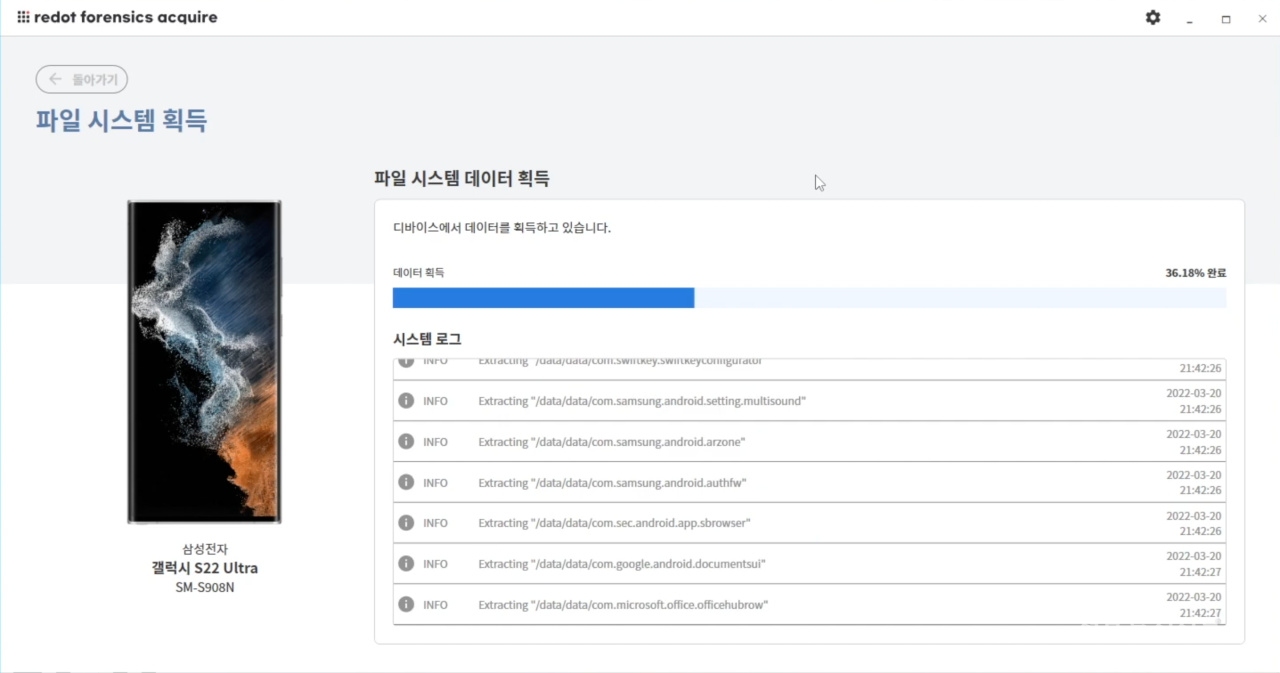Click the 36.18% 완료 completion label
The height and width of the screenshot is (673, 1280).
(x=1196, y=272)
